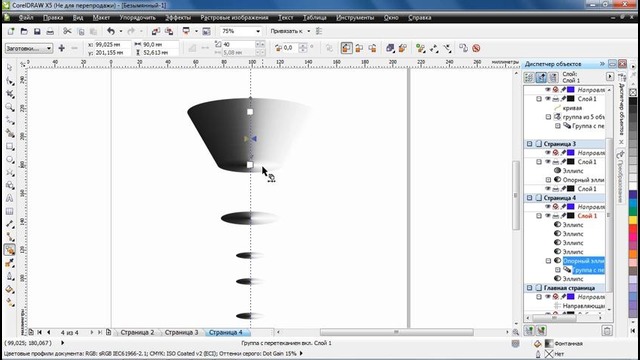
Task: Enable counterclockwise blend mode
Action: point(372,48)
